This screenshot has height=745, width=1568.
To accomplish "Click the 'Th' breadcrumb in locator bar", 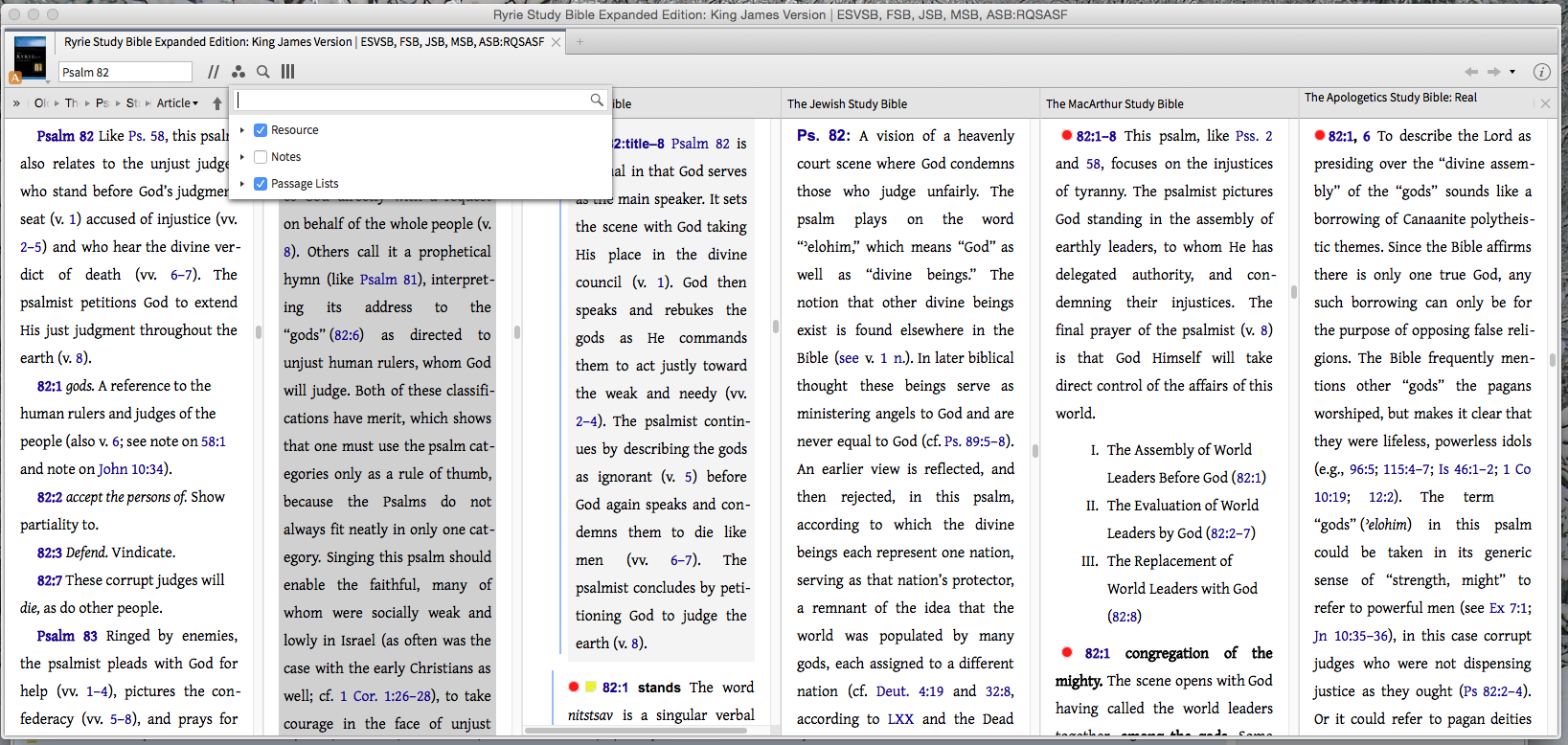I will (x=72, y=103).
